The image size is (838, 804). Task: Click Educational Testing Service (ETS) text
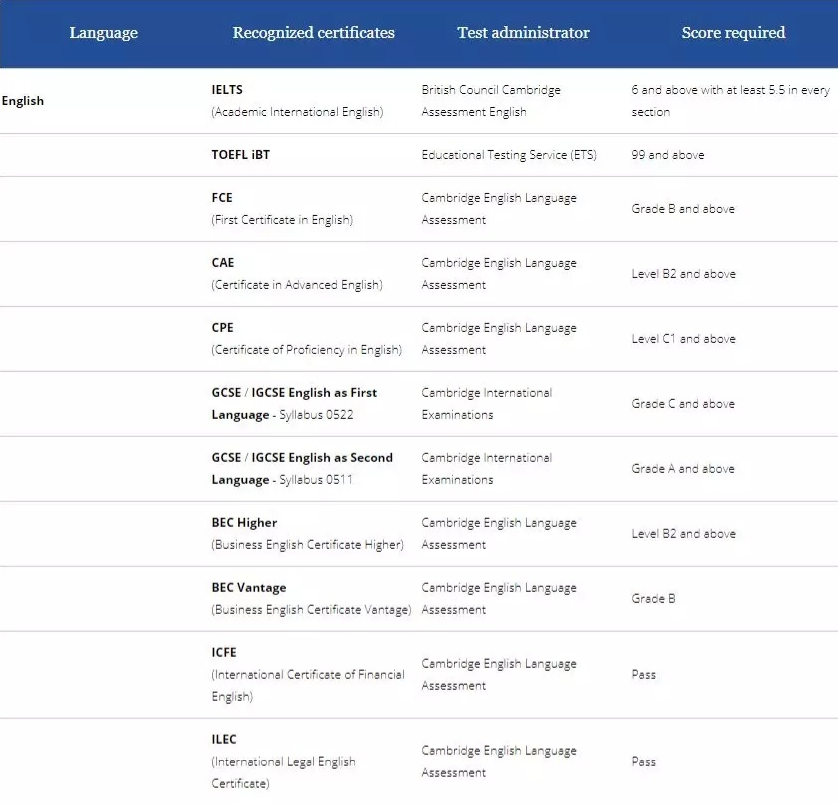[x=509, y=155]
